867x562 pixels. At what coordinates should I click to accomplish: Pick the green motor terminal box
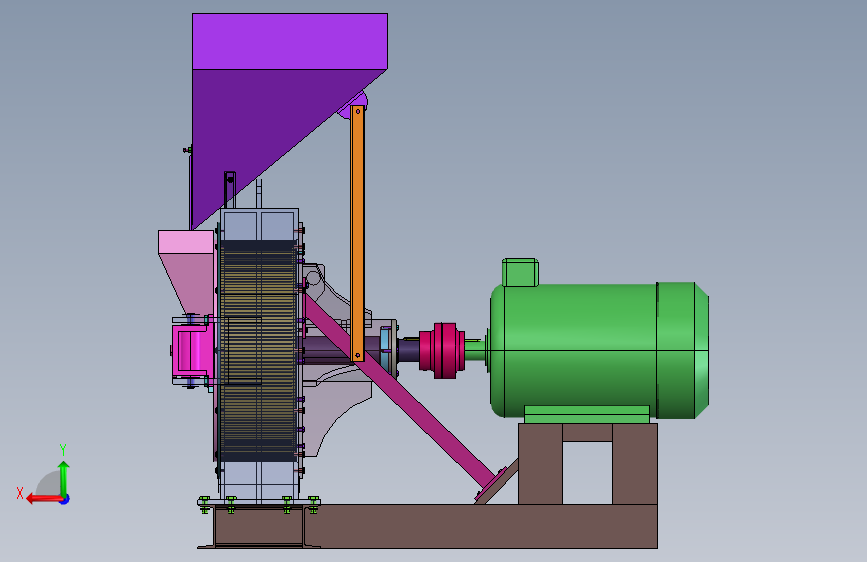click(520, 272)
